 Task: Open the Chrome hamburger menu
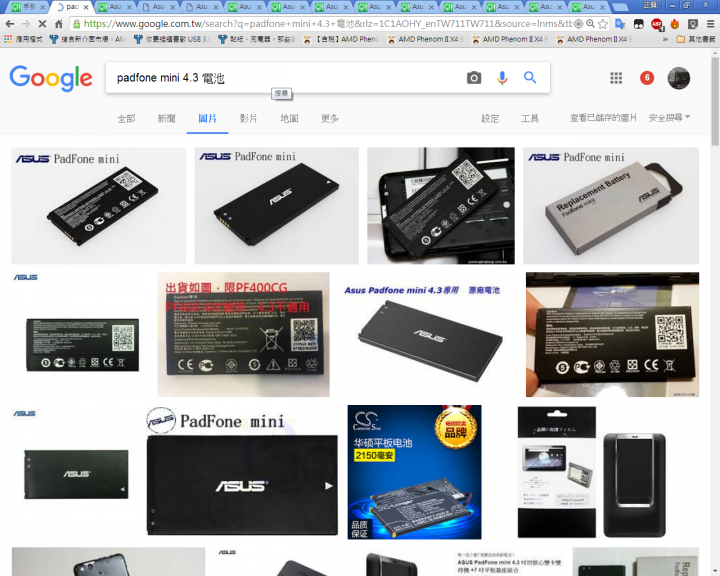click(710, 24)
